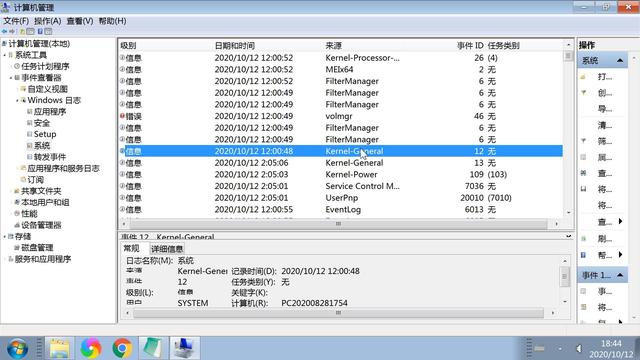Click the 自定义视图 filter folder icon
This screenshot has width=640, height=360.
[23, 89]
